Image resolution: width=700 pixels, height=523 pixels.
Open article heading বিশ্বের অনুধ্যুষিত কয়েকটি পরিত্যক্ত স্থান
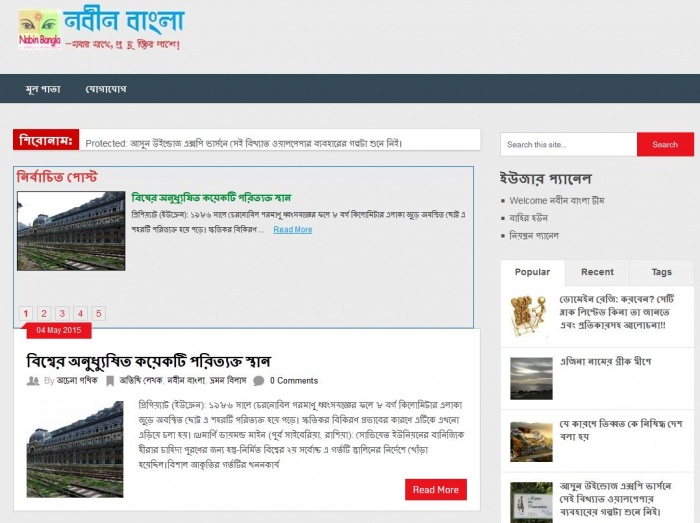coord(149,361)
